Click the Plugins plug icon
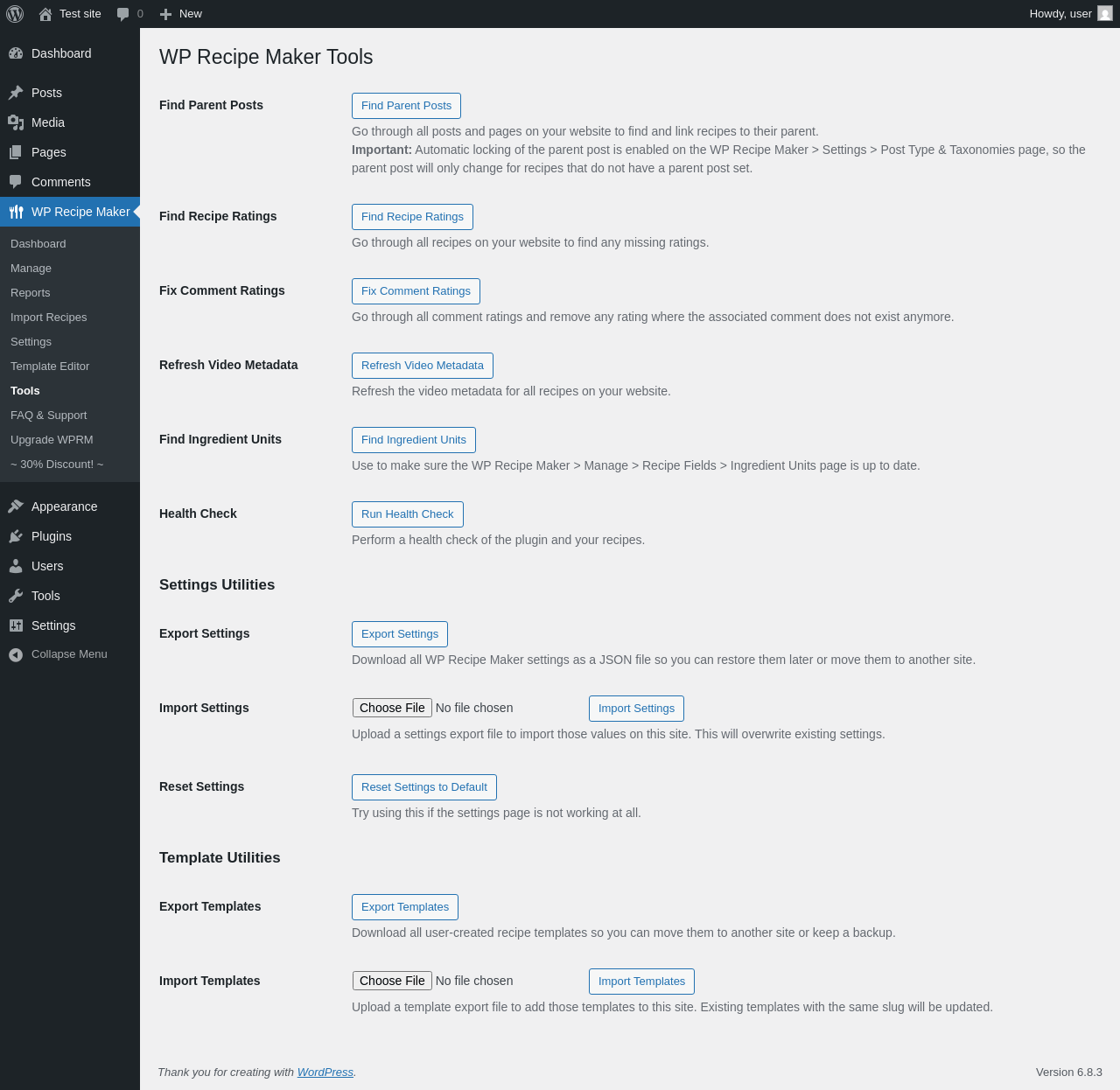The height and width of the screenshot is (1090, 1120). click(x=16, y=536)
